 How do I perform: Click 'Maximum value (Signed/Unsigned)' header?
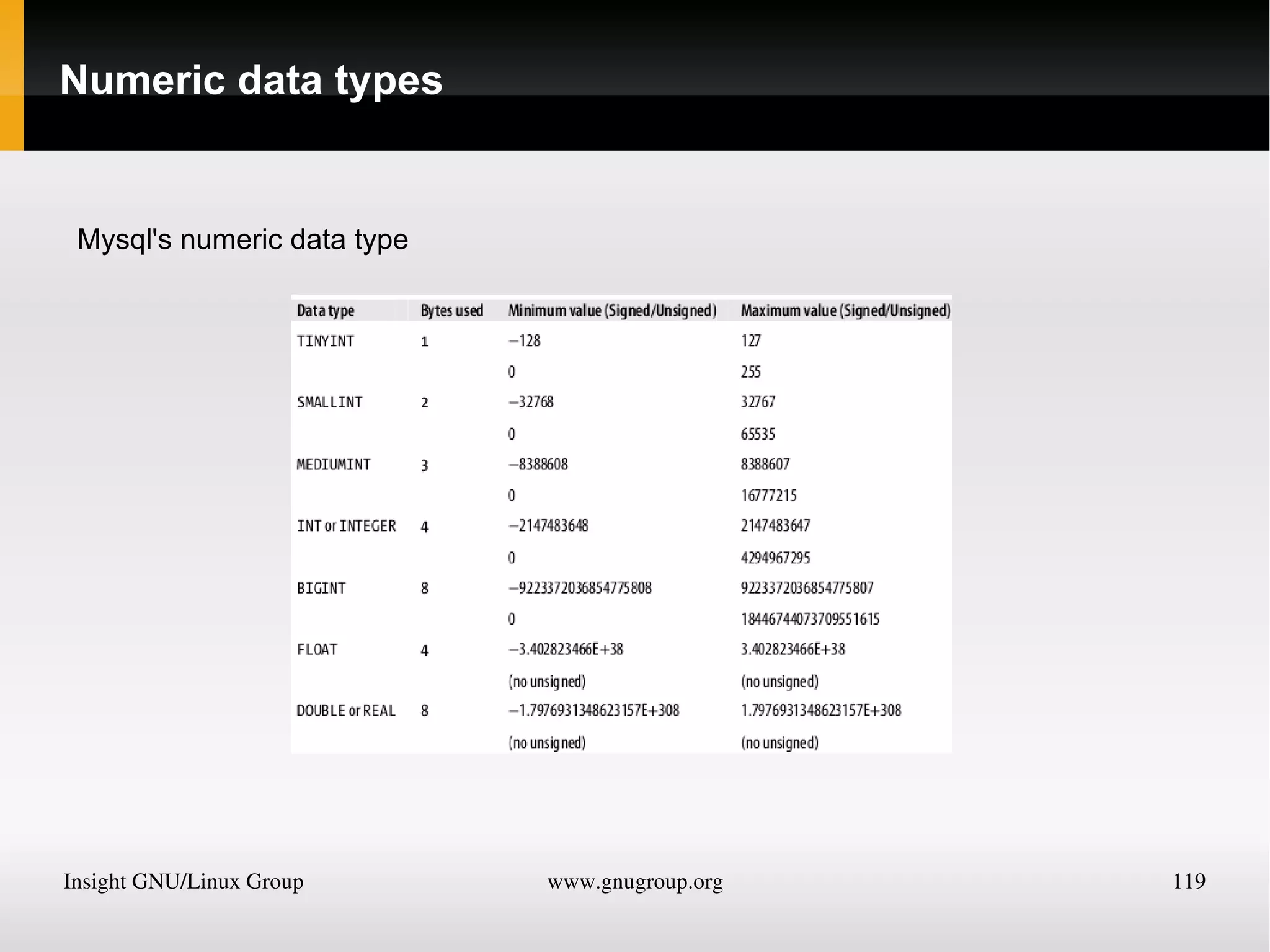point(845,311)
